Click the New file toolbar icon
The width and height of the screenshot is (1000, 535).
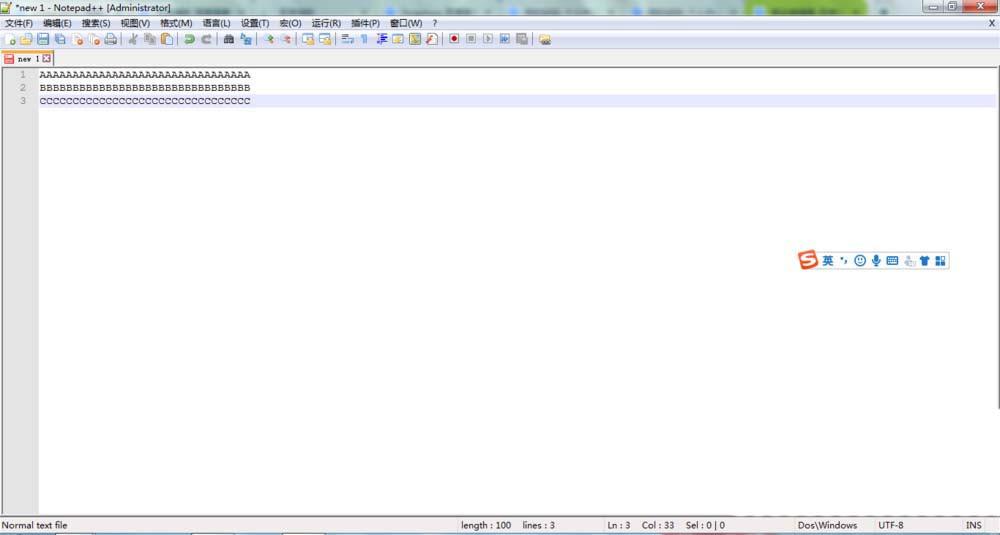[10, 39]
